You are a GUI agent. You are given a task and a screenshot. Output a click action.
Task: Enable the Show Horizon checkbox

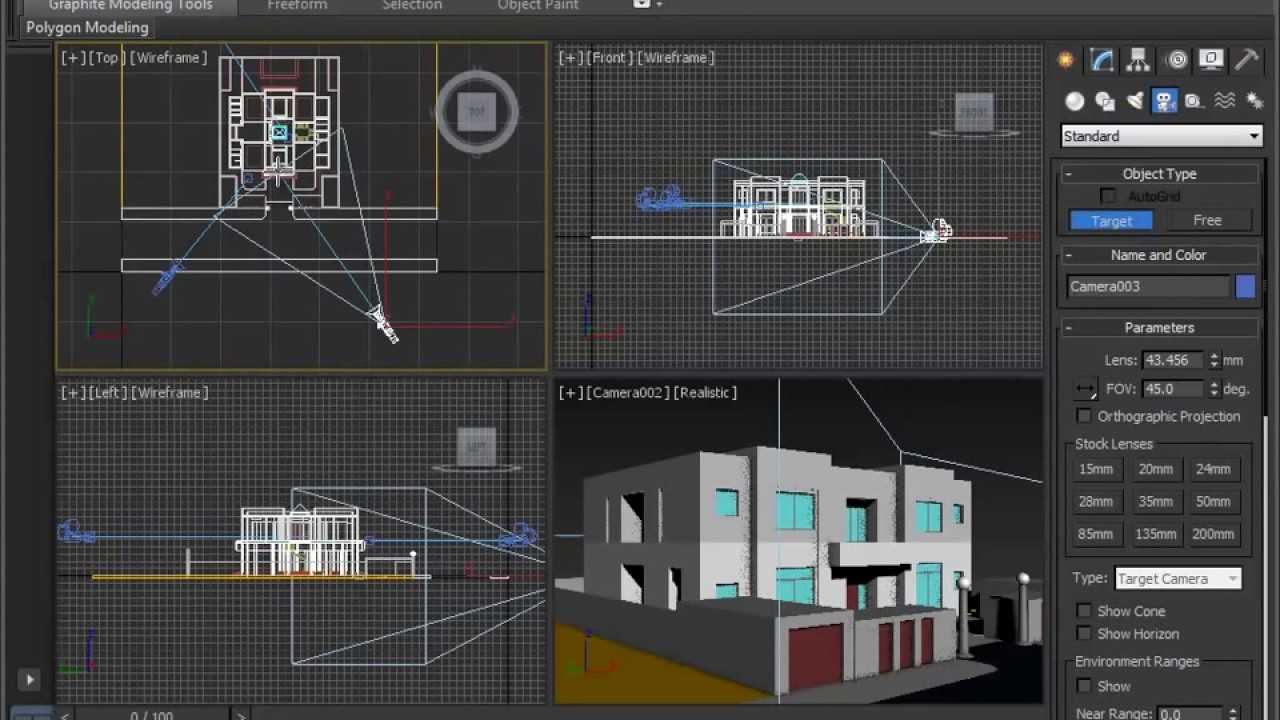pos(1084,634)
